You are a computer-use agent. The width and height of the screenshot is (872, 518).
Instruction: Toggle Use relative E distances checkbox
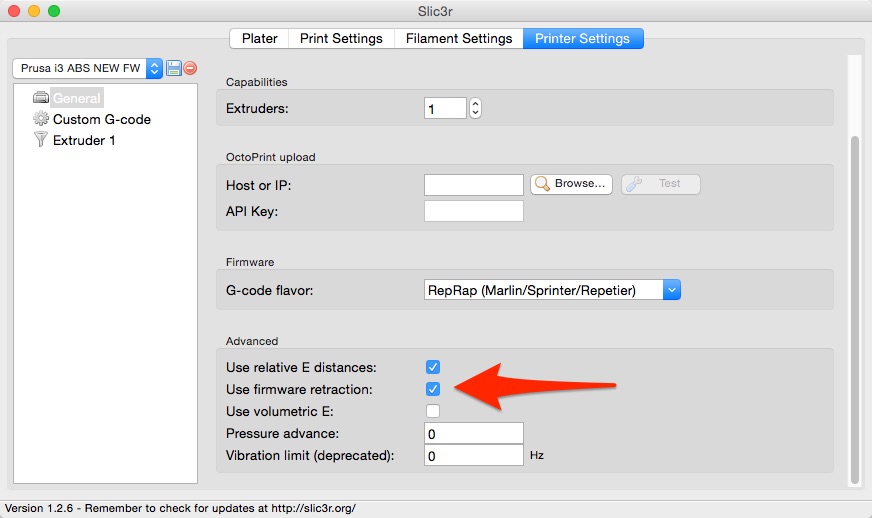click(x=433, y=367)
